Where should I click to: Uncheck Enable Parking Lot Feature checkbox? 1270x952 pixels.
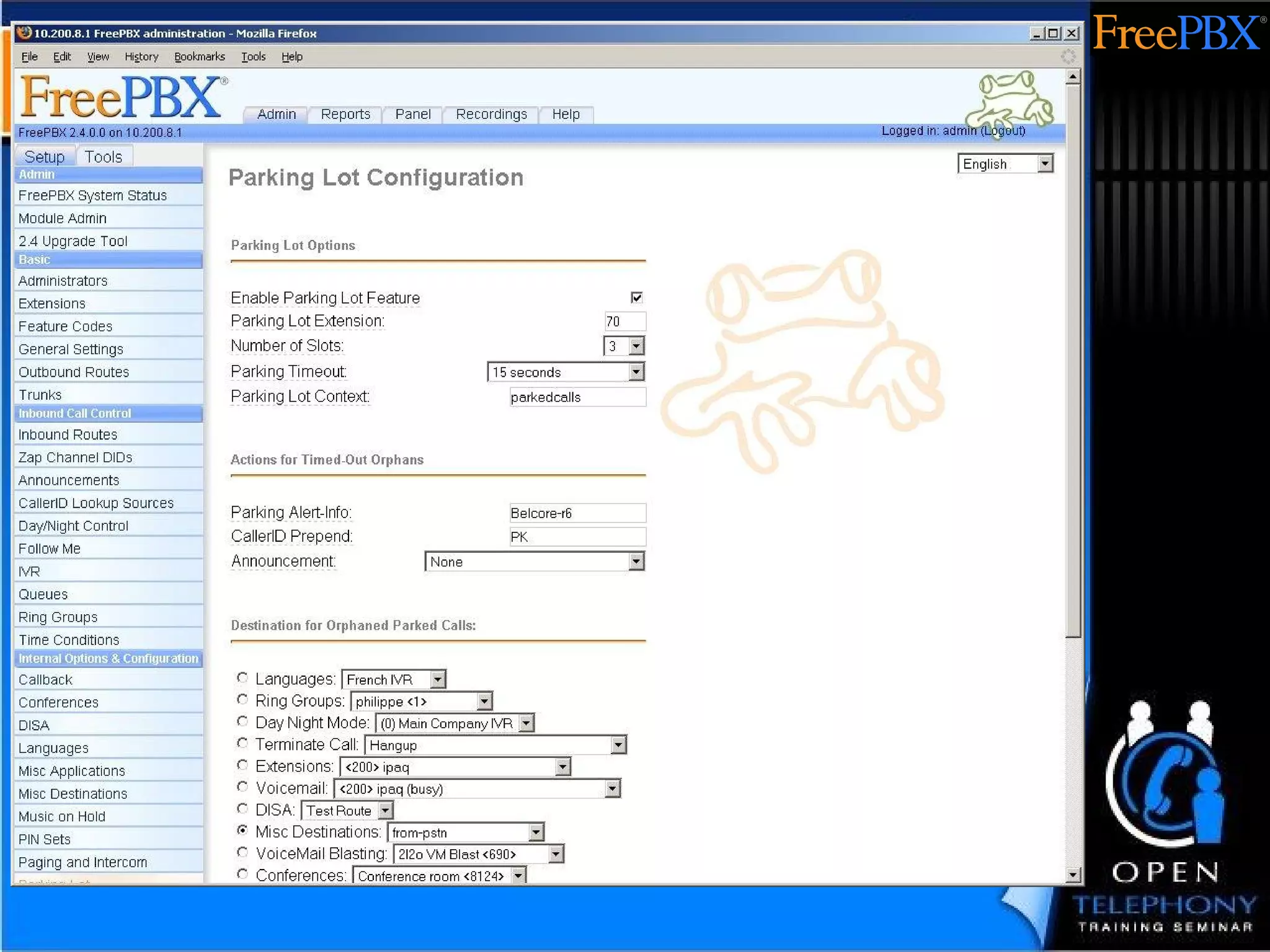(636, 297)
